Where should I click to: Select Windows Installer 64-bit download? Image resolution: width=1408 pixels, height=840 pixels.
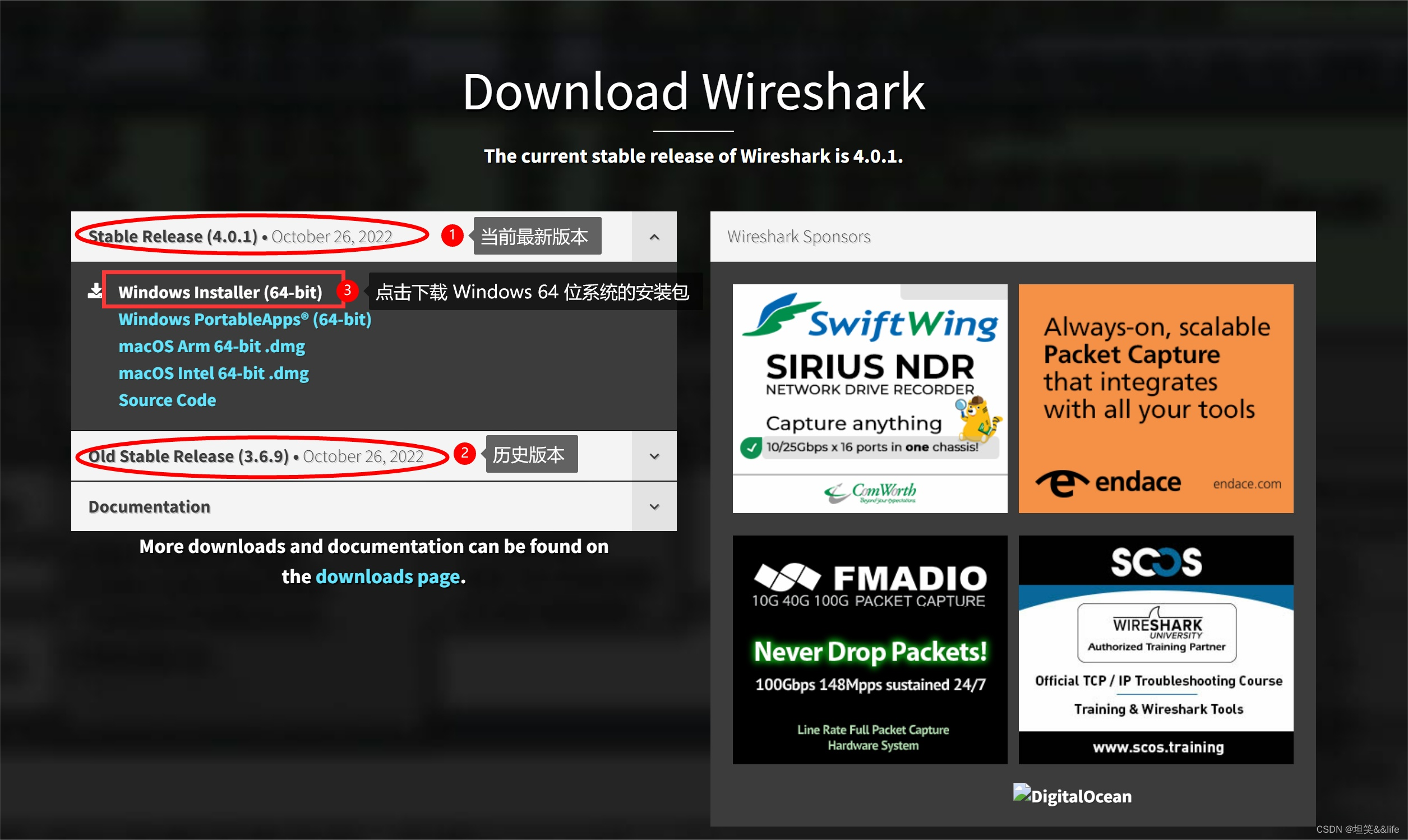221,291
